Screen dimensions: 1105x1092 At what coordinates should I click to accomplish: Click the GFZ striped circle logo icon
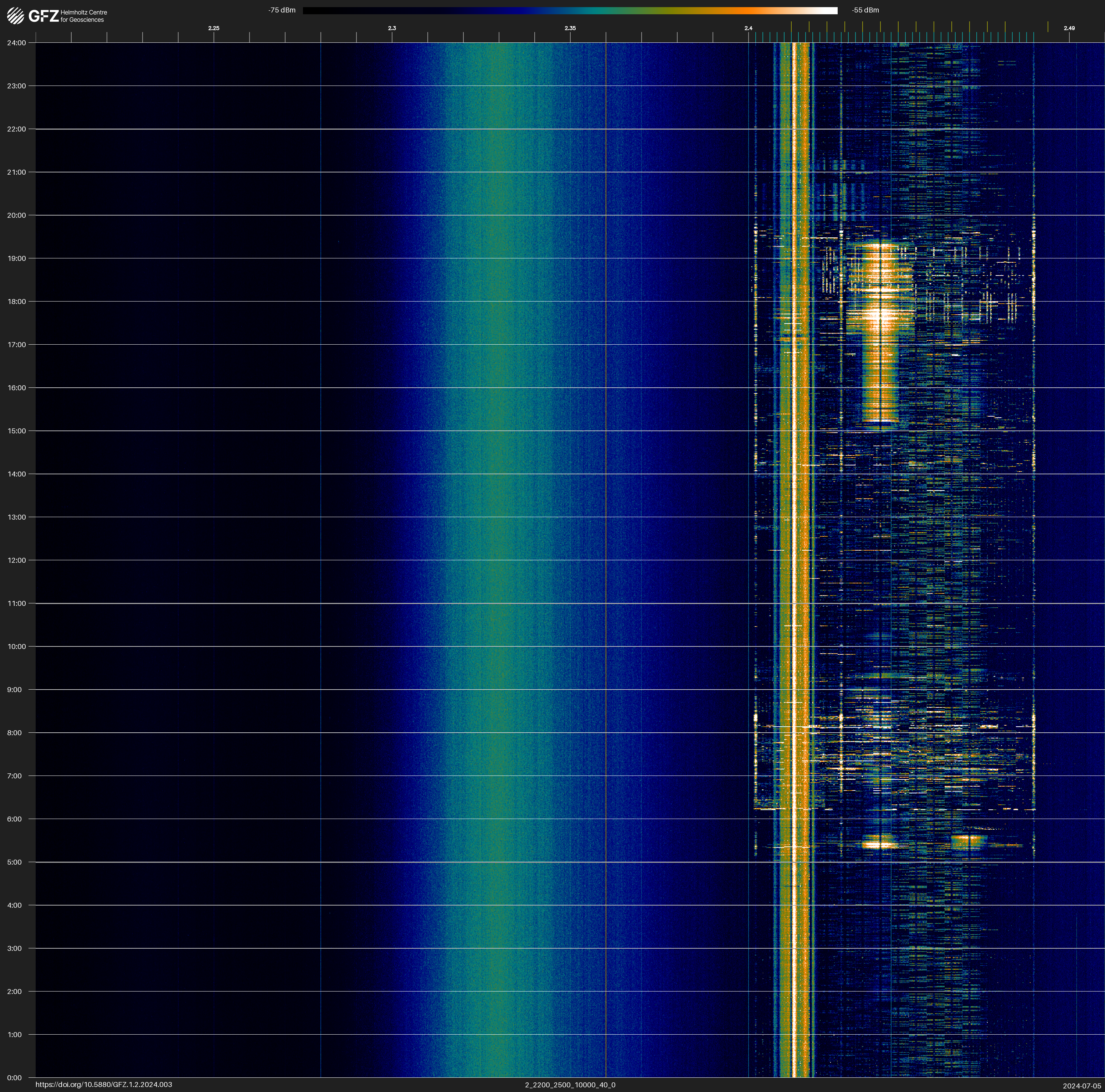tap(15, 16)
